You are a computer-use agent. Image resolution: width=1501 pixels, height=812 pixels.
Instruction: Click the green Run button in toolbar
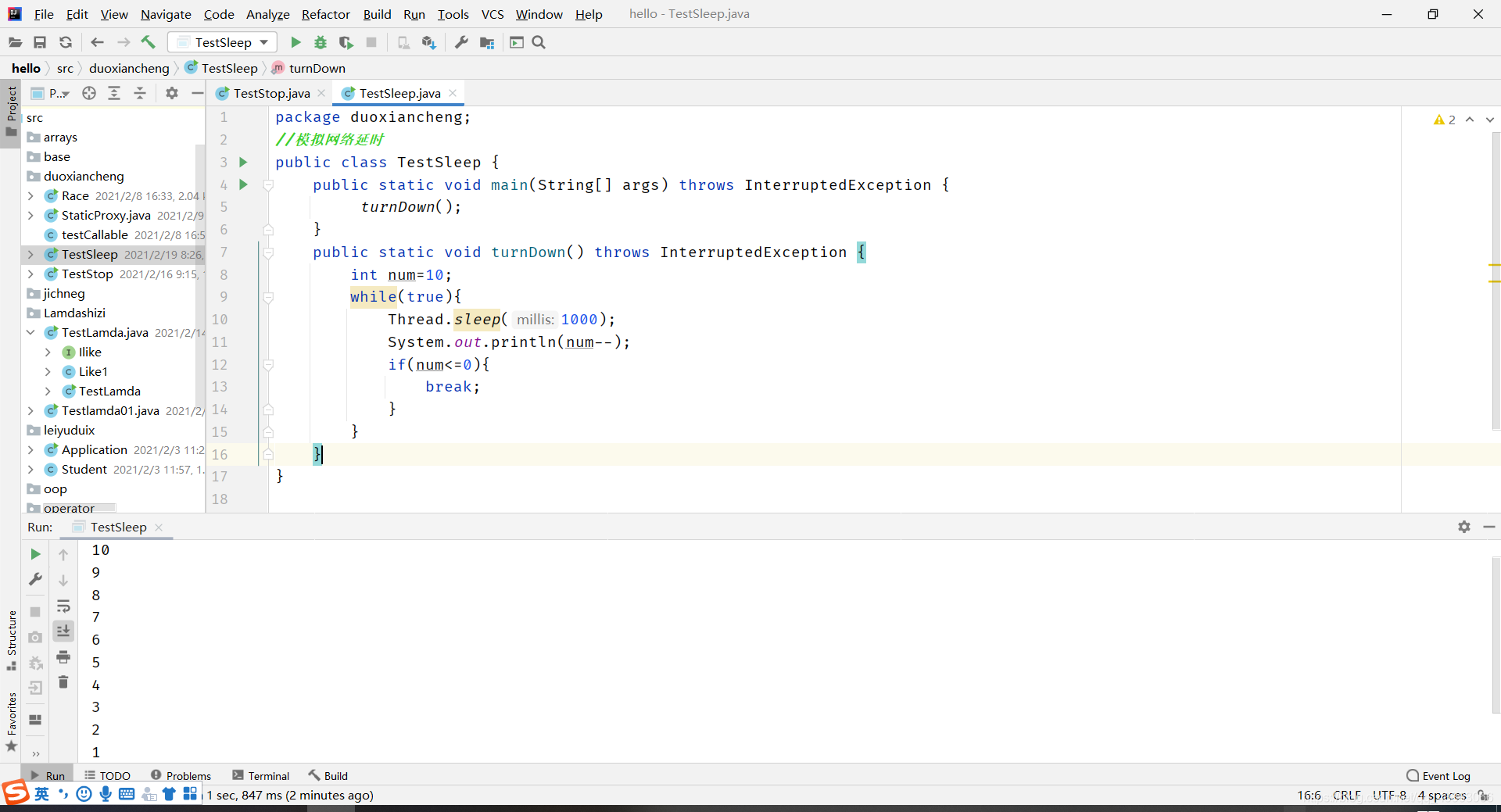pyautogui.click(x=296, y=42)
